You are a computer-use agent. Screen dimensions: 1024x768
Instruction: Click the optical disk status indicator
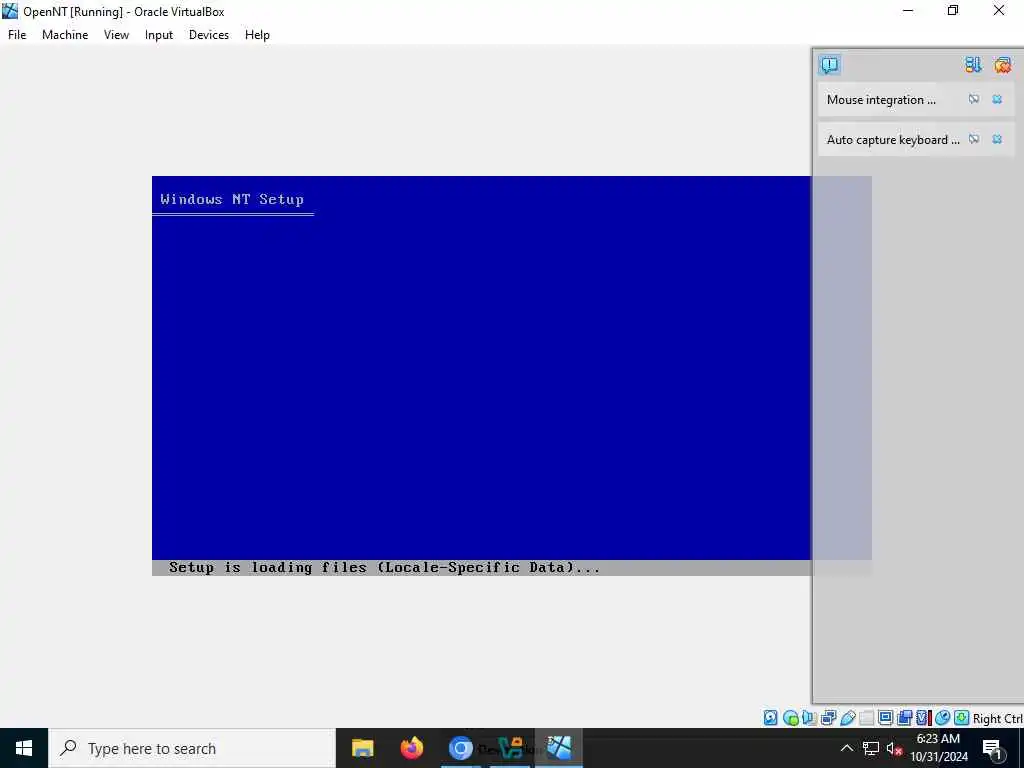tap(790, 718)
